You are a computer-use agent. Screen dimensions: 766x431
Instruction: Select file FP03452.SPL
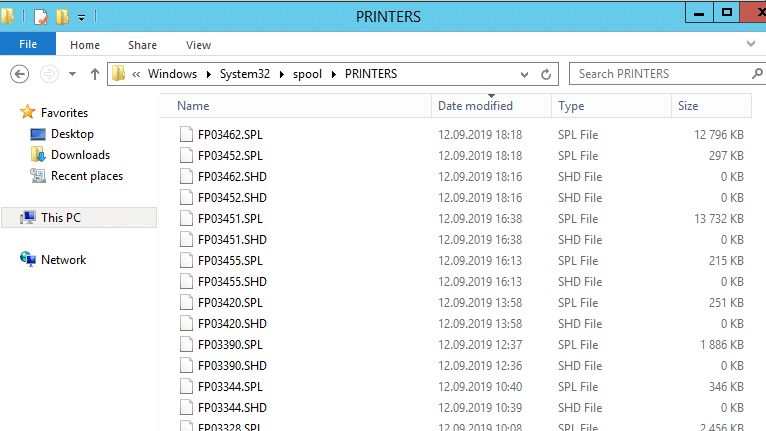pyautogui.click(x=230, y=155)
